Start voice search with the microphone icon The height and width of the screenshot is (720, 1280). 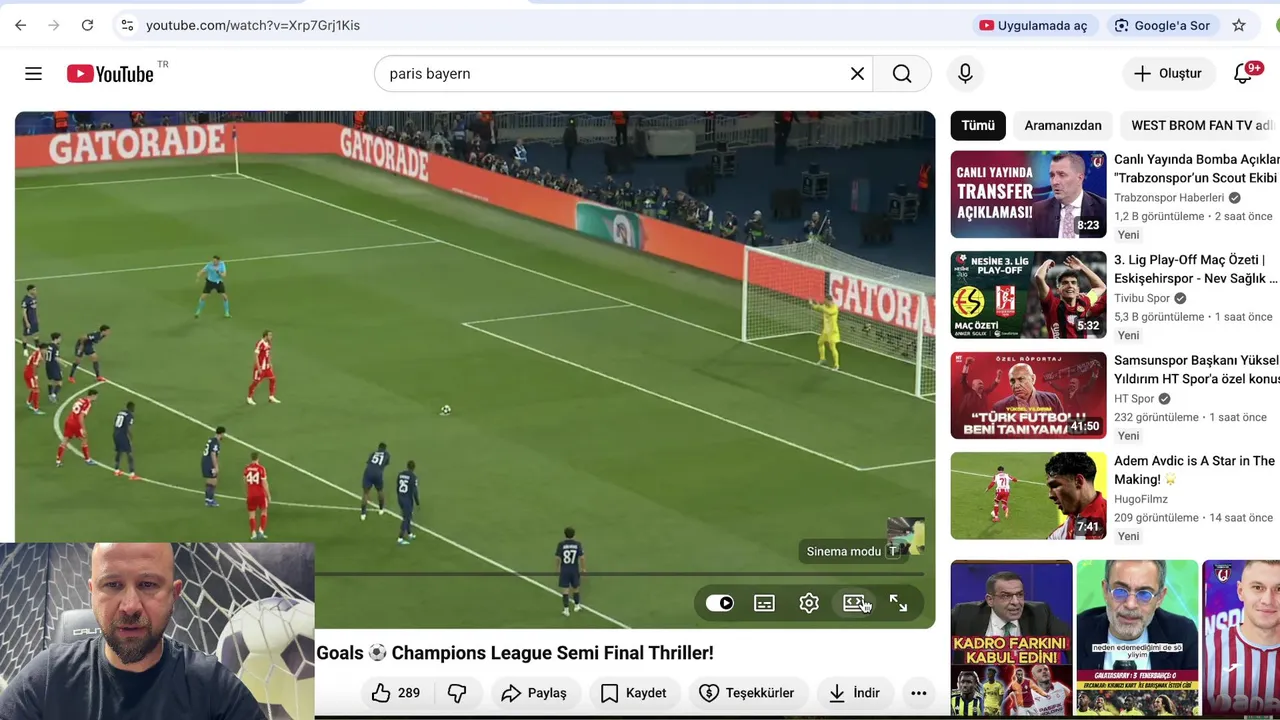(x=965, y=74)
